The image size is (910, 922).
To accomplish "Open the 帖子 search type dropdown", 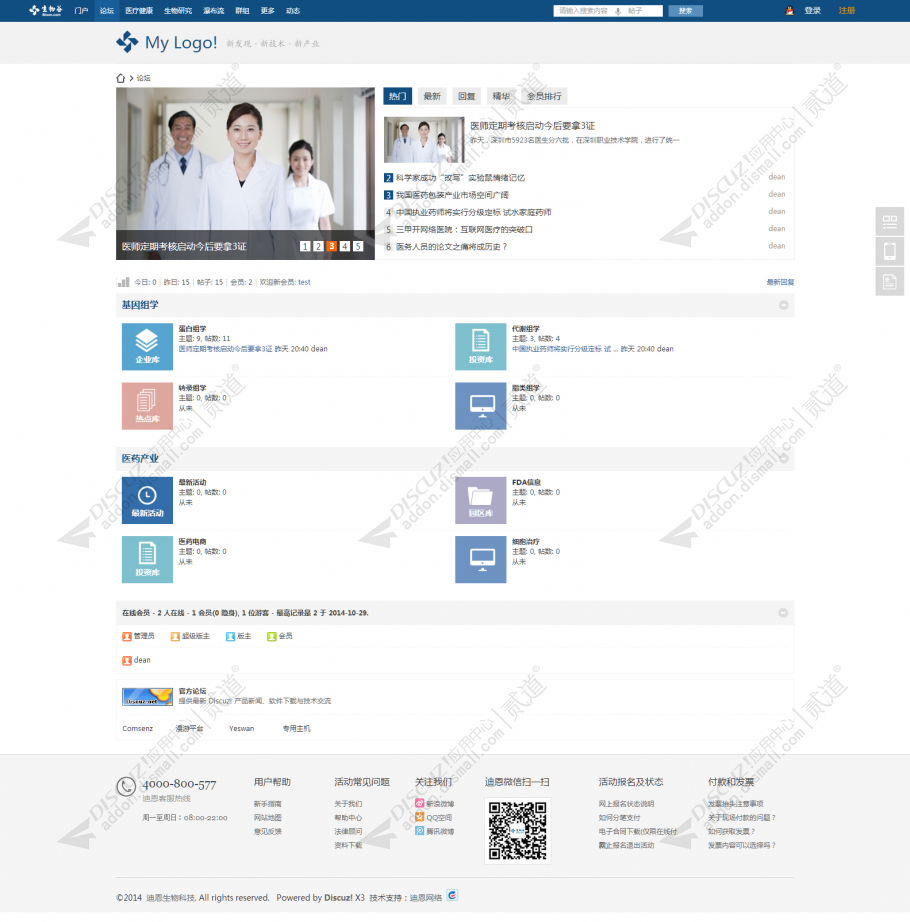I will (635, 11).
